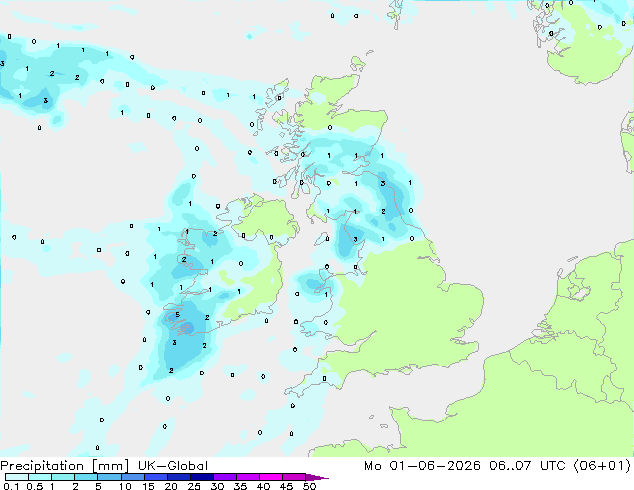Click the legend label '20'
This screenshot has width=634, height=490.
[171, 486]
